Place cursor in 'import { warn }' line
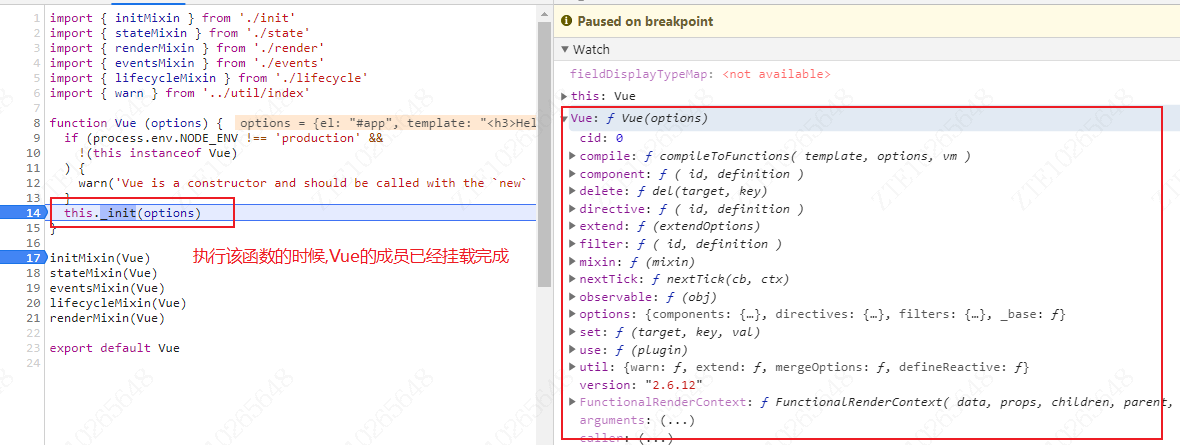 click(179, 93)
